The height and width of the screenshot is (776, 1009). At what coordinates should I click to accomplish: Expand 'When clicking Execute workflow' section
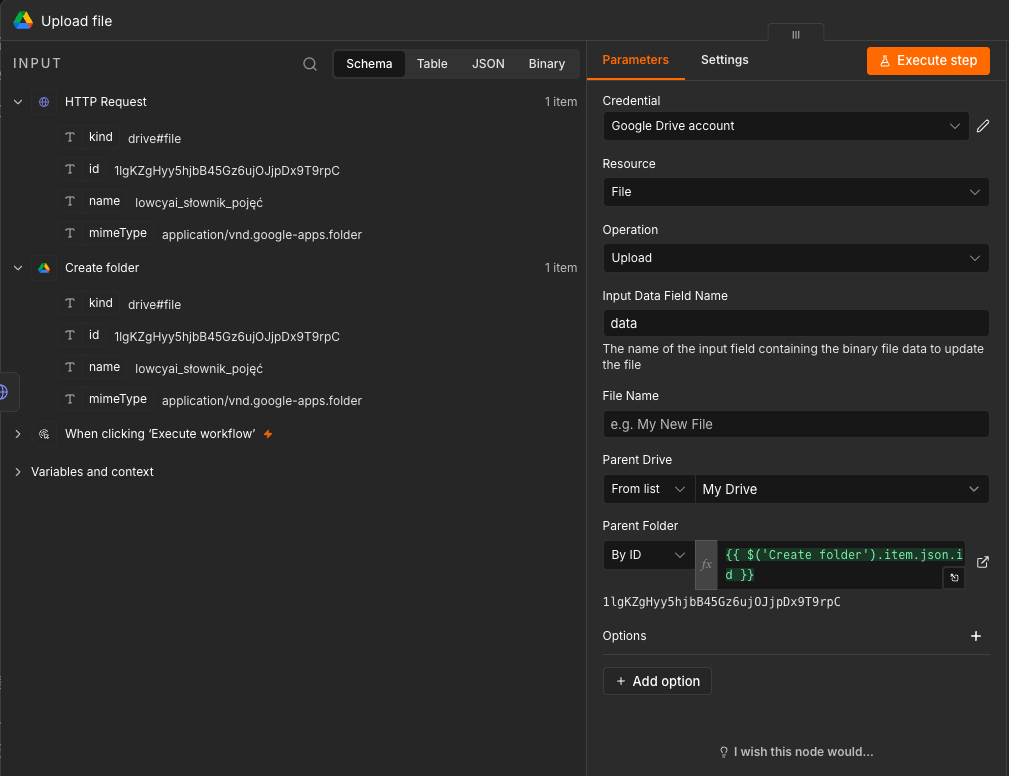tap(18, 434)
